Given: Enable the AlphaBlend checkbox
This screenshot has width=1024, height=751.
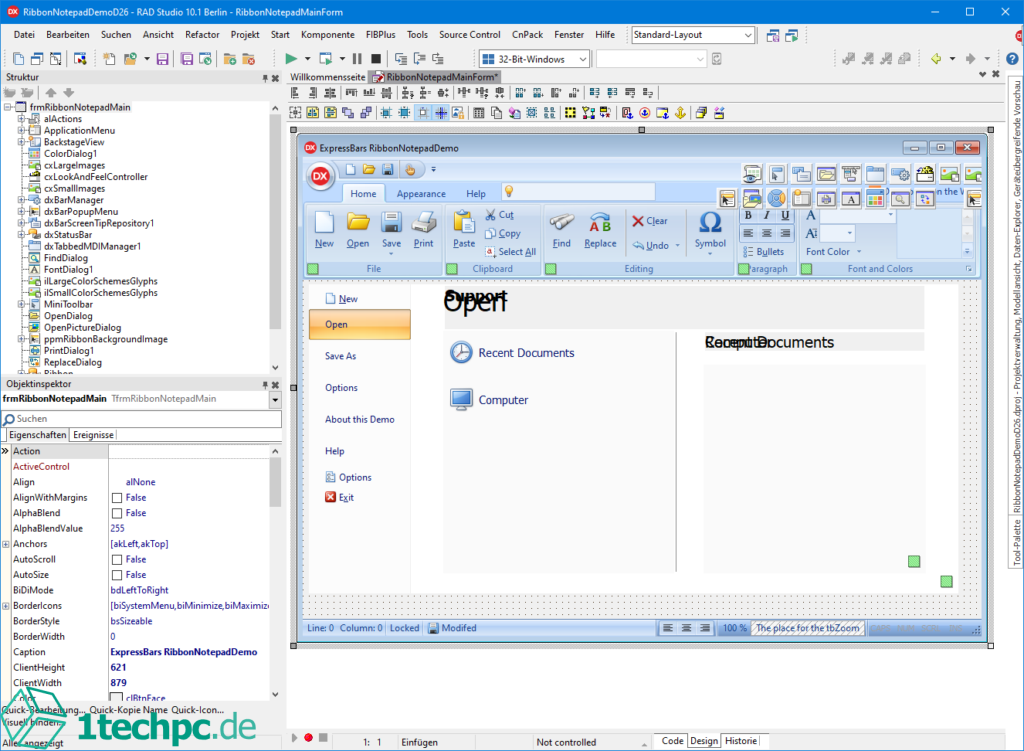Looking at the screenshot, I should [x=117, y=513].
